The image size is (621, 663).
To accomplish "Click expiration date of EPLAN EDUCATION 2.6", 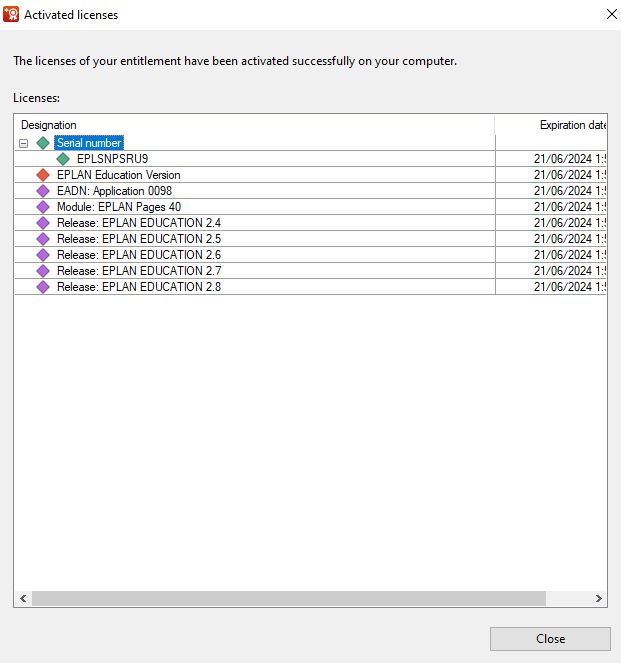I will (569, 255).
